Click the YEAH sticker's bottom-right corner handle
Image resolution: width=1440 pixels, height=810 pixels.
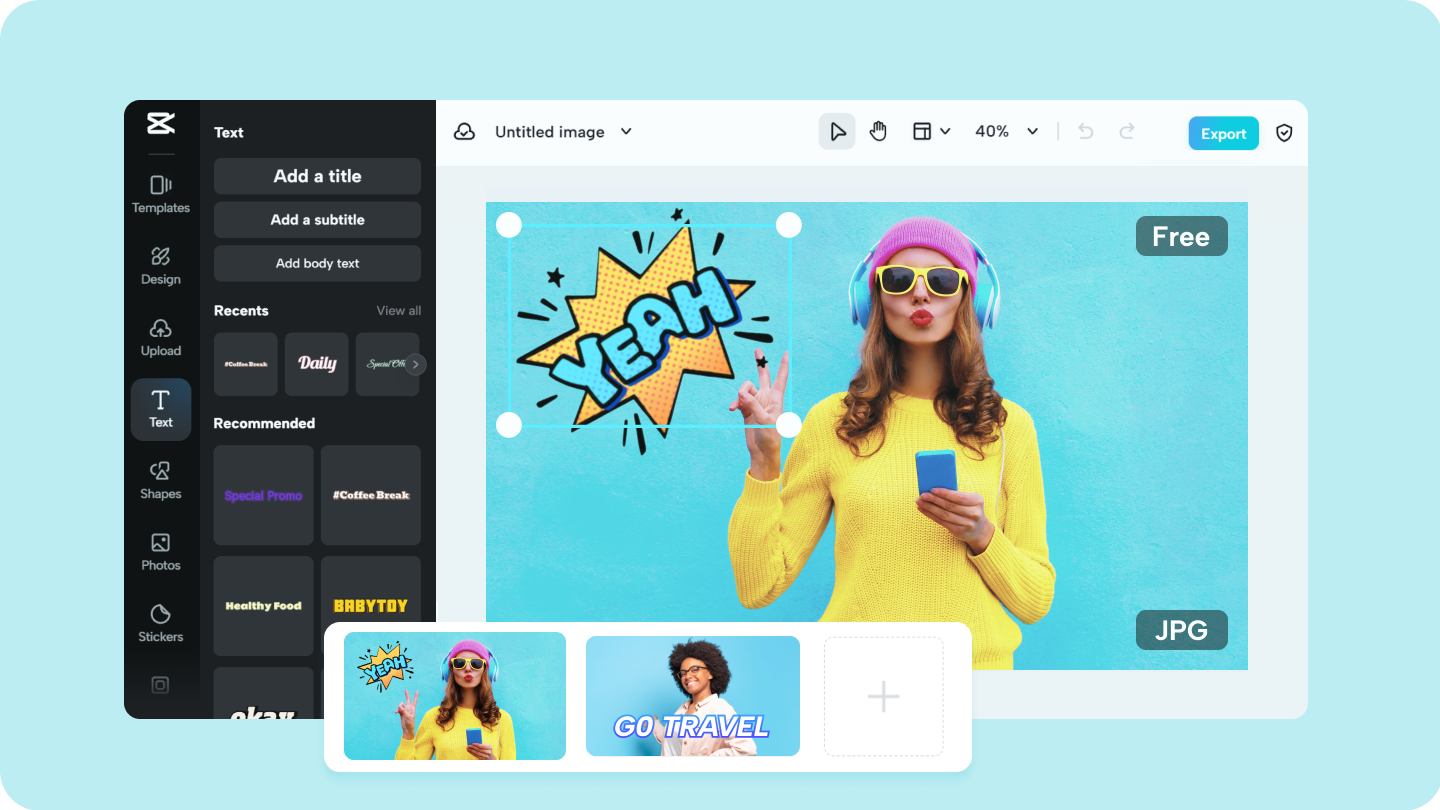(x=789, y=425)
